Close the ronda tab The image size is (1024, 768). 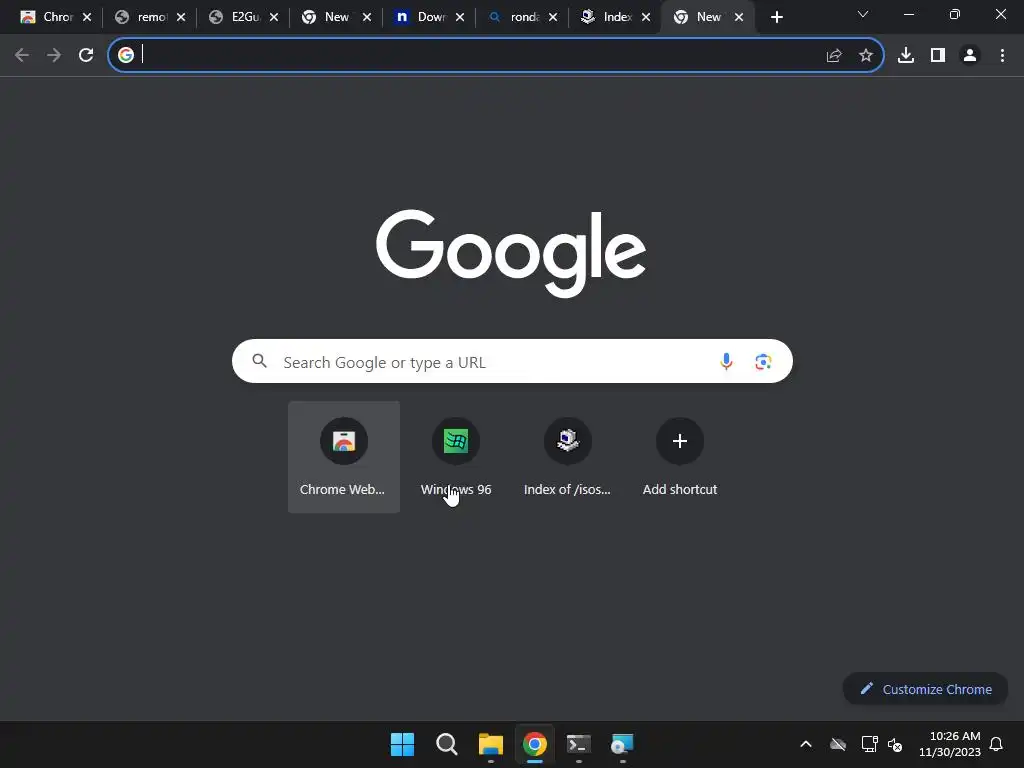point(552,17)
